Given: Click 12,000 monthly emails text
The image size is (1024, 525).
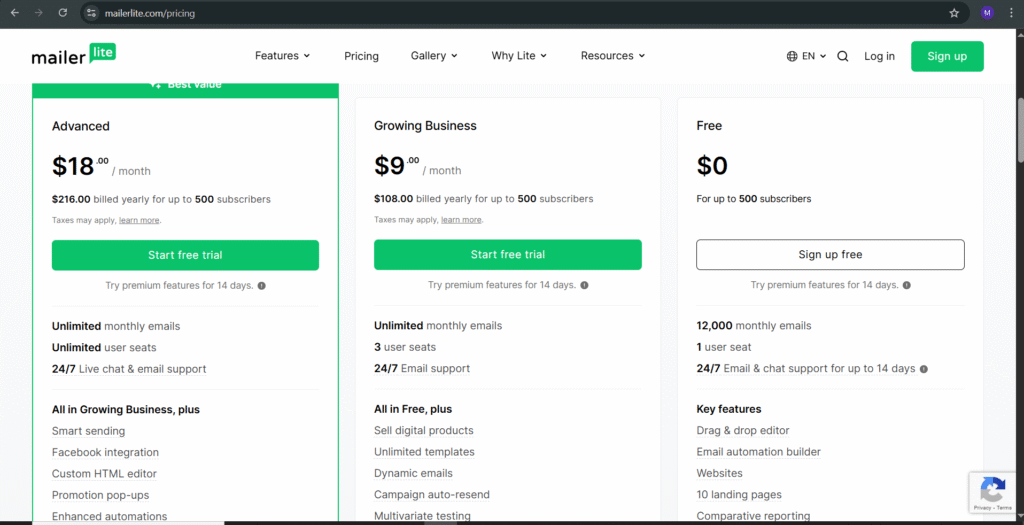Looking at the screenshot, I should pyautogui.click(x=754, y=326).
